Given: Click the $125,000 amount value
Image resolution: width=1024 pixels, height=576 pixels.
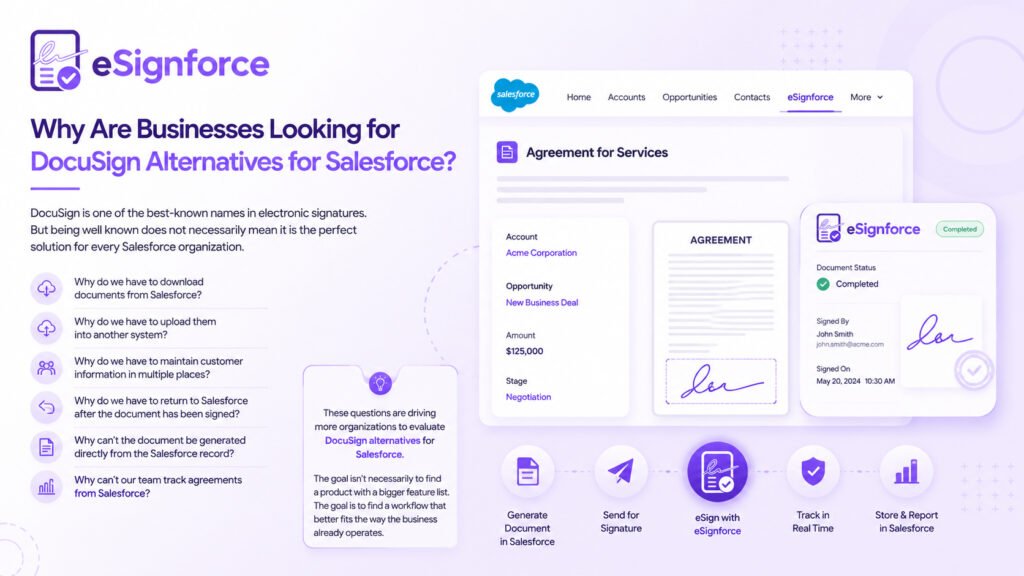Looking at the screenshot, I should coord(524,351).
